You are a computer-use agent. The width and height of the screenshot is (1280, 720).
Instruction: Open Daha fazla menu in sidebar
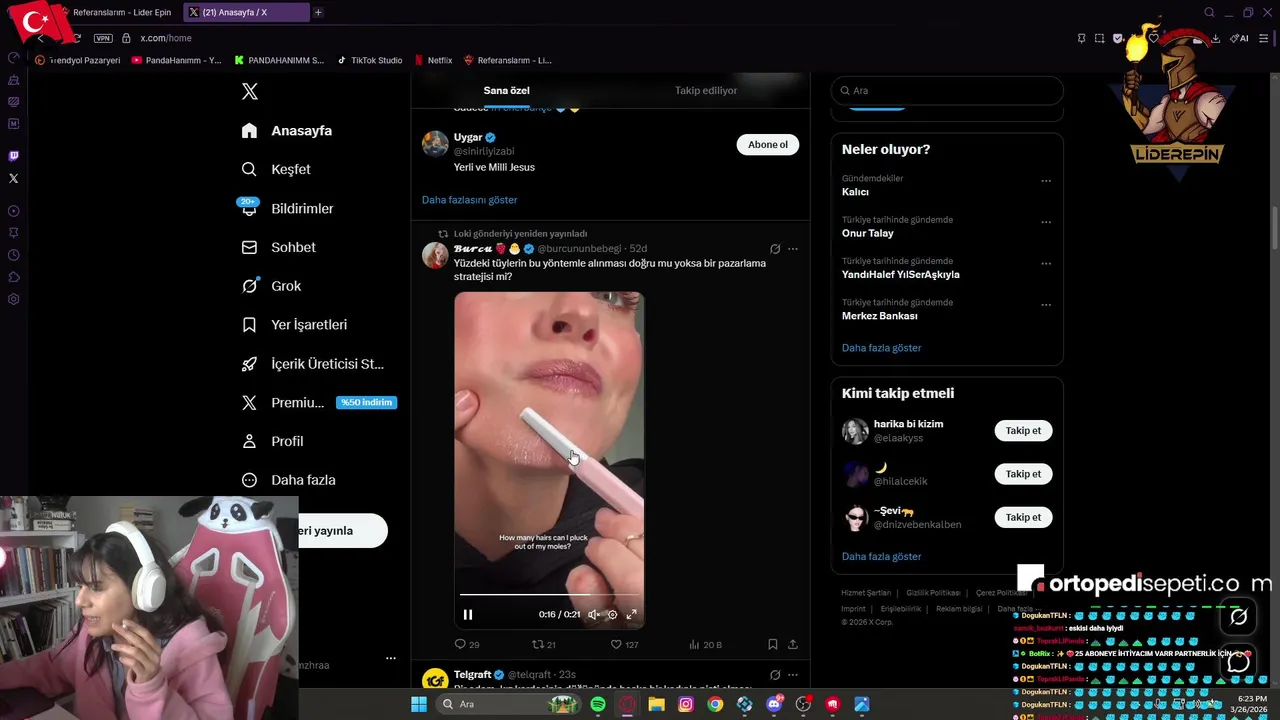pos(288,480)
